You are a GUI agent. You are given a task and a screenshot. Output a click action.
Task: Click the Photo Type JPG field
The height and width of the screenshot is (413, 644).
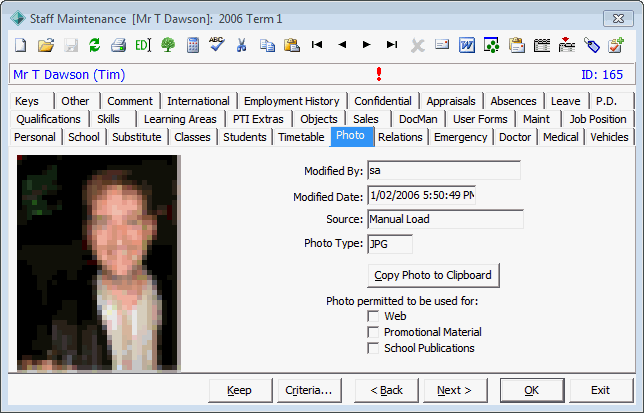[390, 244]
